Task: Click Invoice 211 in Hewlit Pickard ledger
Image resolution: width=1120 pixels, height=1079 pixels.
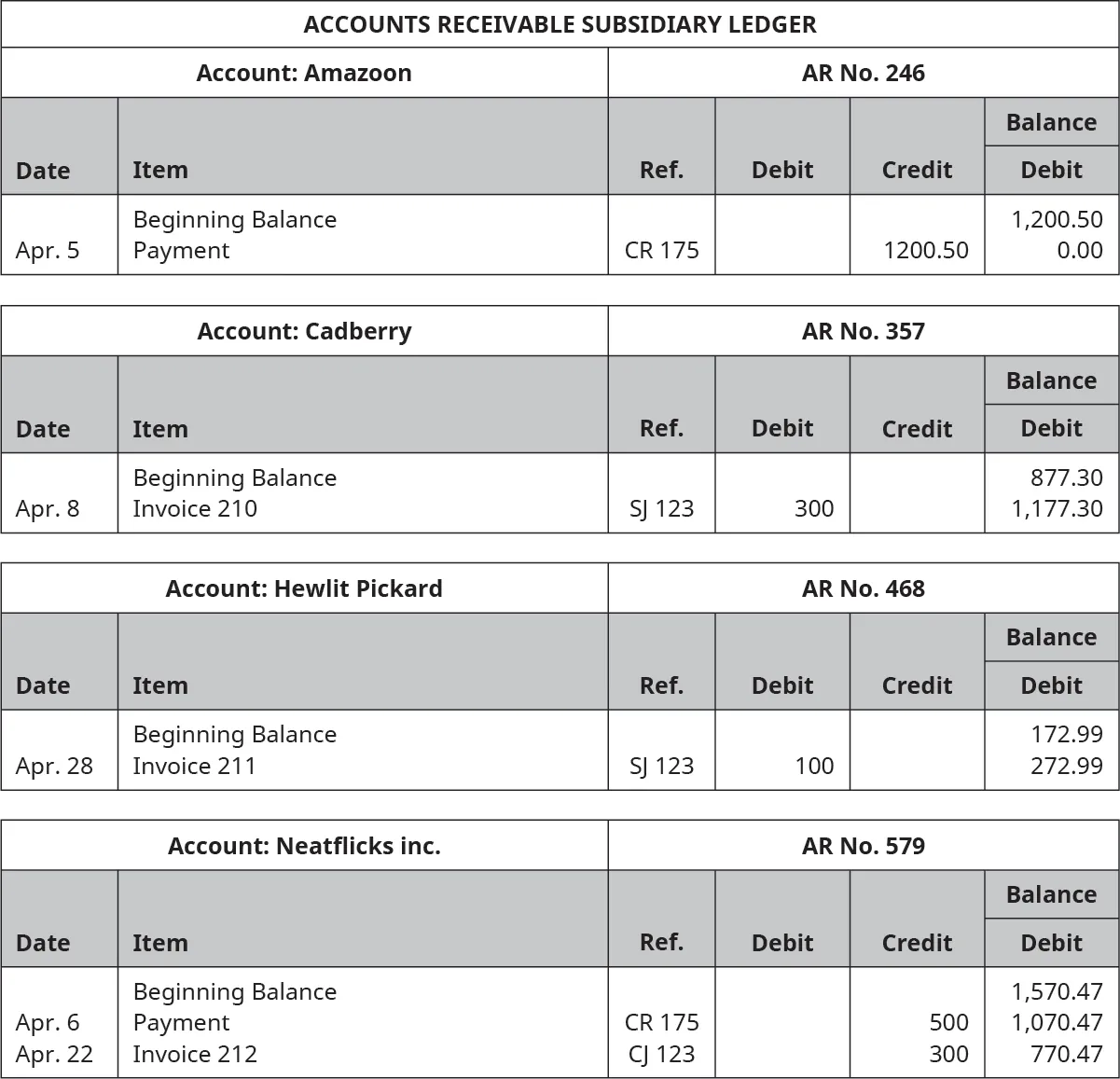Action: tap(194, 766)
